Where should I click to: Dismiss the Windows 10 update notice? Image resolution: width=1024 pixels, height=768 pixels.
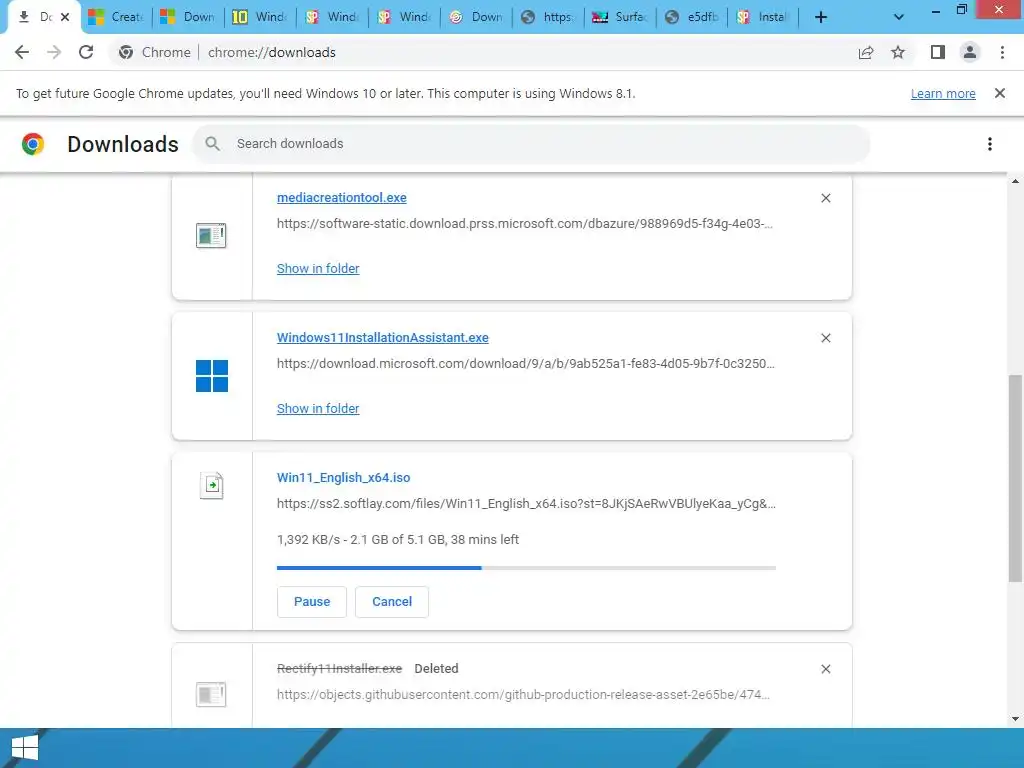(1000, 93)
